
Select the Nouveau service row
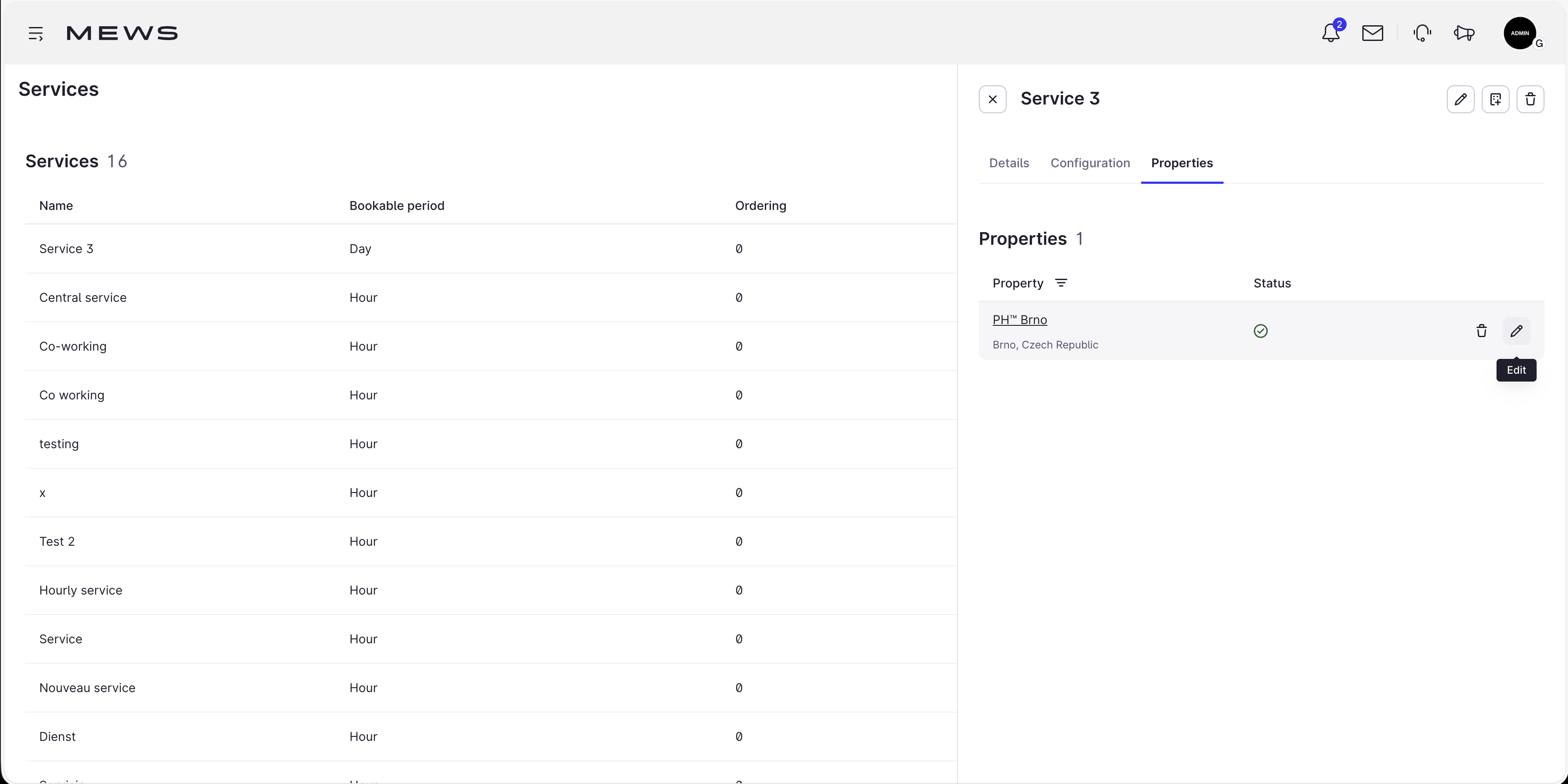click(491, 688)
